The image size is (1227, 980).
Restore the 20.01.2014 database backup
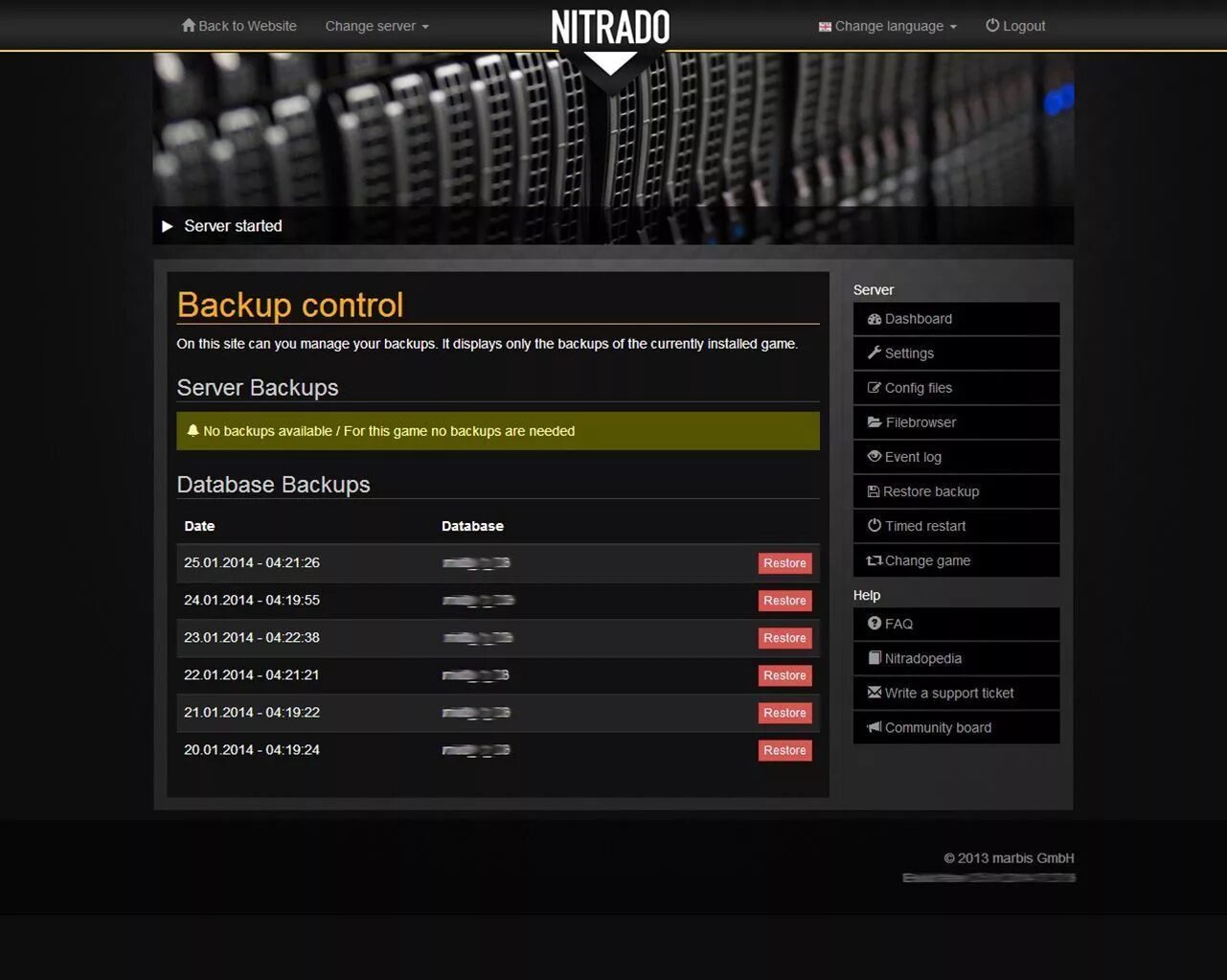[784, 750]
